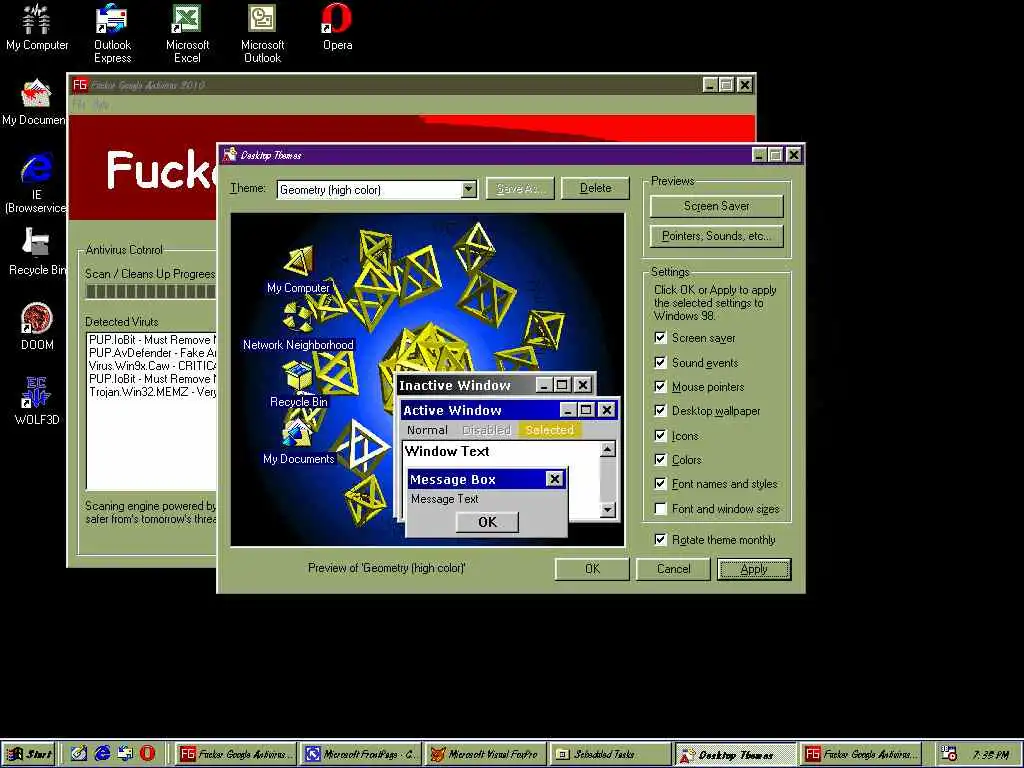This screenshot has width=1024, height=768.
Task: Select the Recycle Bin desktop icon
Action: tap(37, 251)
